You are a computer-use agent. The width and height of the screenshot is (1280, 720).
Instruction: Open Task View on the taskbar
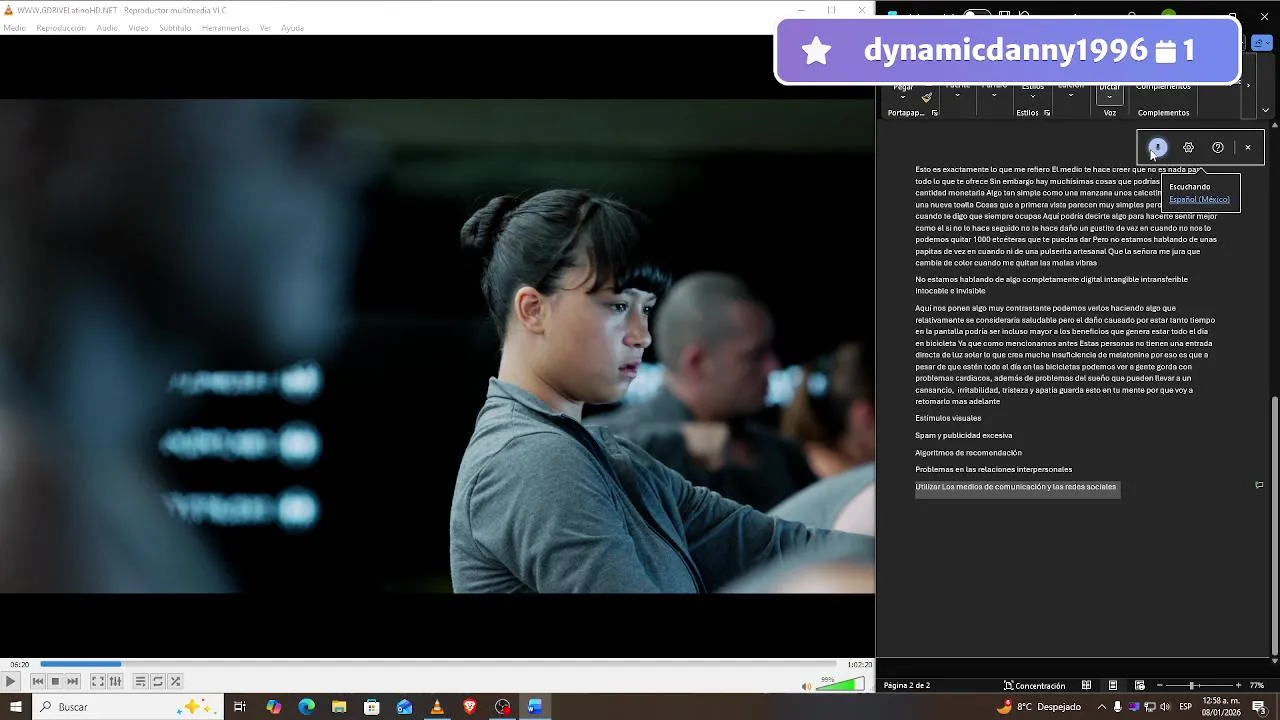coord(240,707)
